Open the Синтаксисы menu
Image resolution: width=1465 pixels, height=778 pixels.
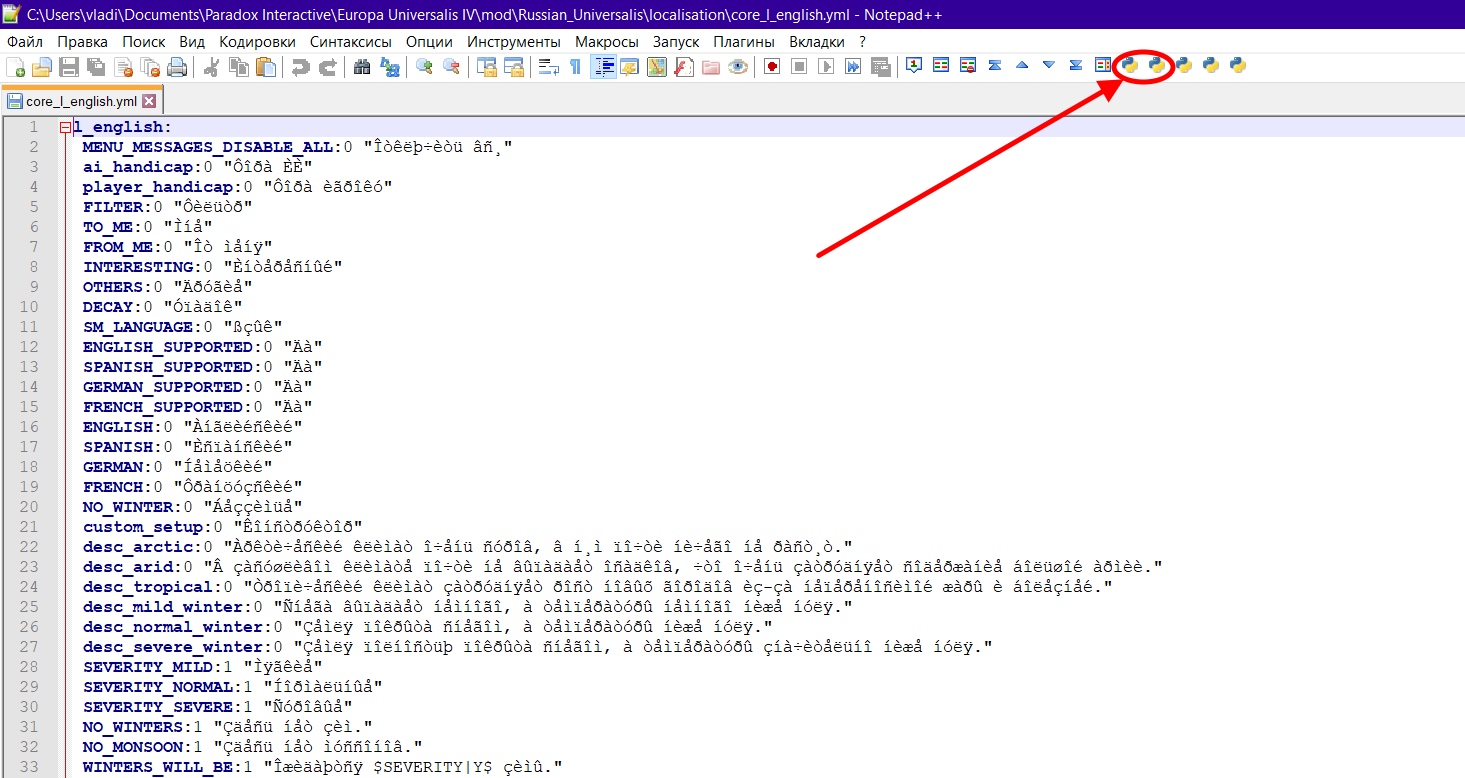(x=350, y=42)
